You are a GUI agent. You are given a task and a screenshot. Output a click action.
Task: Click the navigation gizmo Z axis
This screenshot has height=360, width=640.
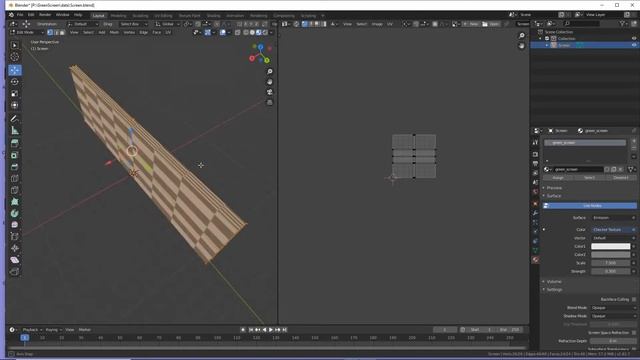pyautogui.click(x=260, y=47)
